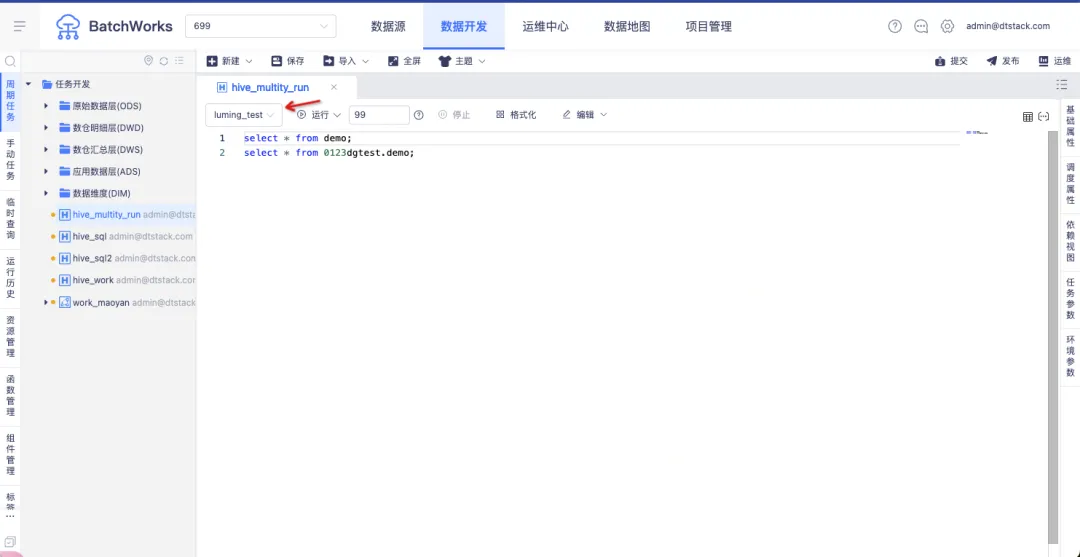Click the search magnifier icon
Viewport: 1080px width, 557px height.
(x=10, y=61)
